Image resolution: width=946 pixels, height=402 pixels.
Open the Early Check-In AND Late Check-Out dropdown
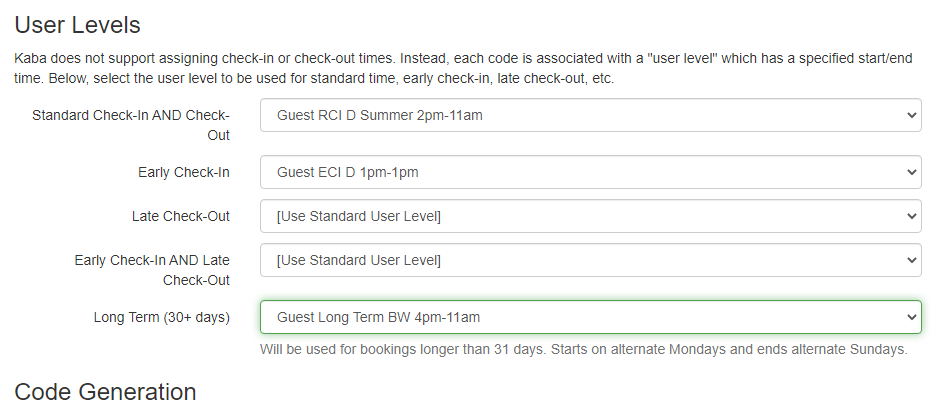(x=590, y=260)
